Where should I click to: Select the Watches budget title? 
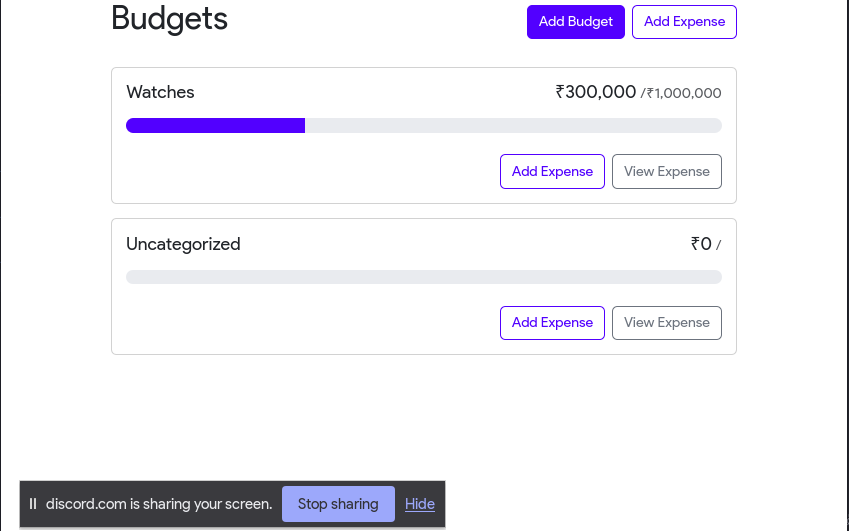(160, 92)
